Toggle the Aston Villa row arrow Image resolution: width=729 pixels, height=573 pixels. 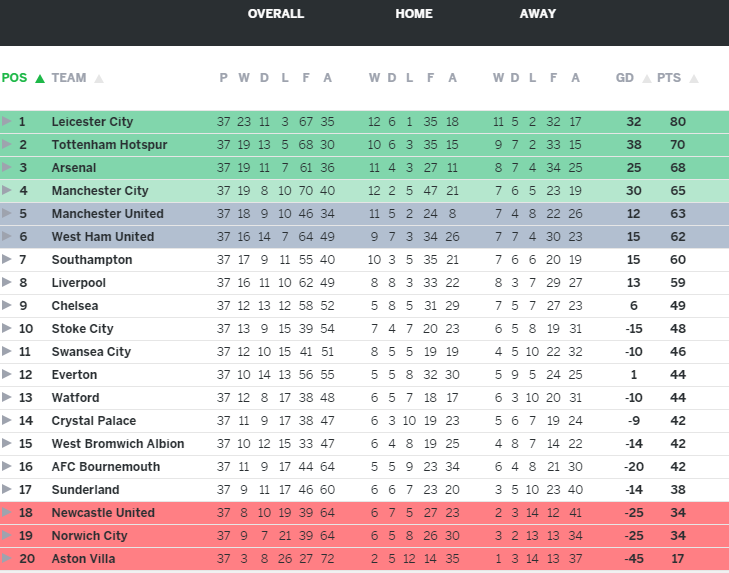click(x=7, y=559)
